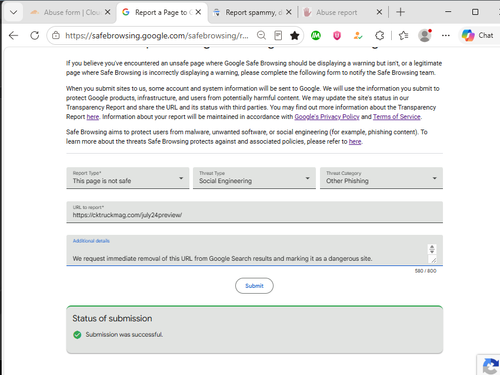
Task: Close the Abuse report tab
Action: point(379,12)
